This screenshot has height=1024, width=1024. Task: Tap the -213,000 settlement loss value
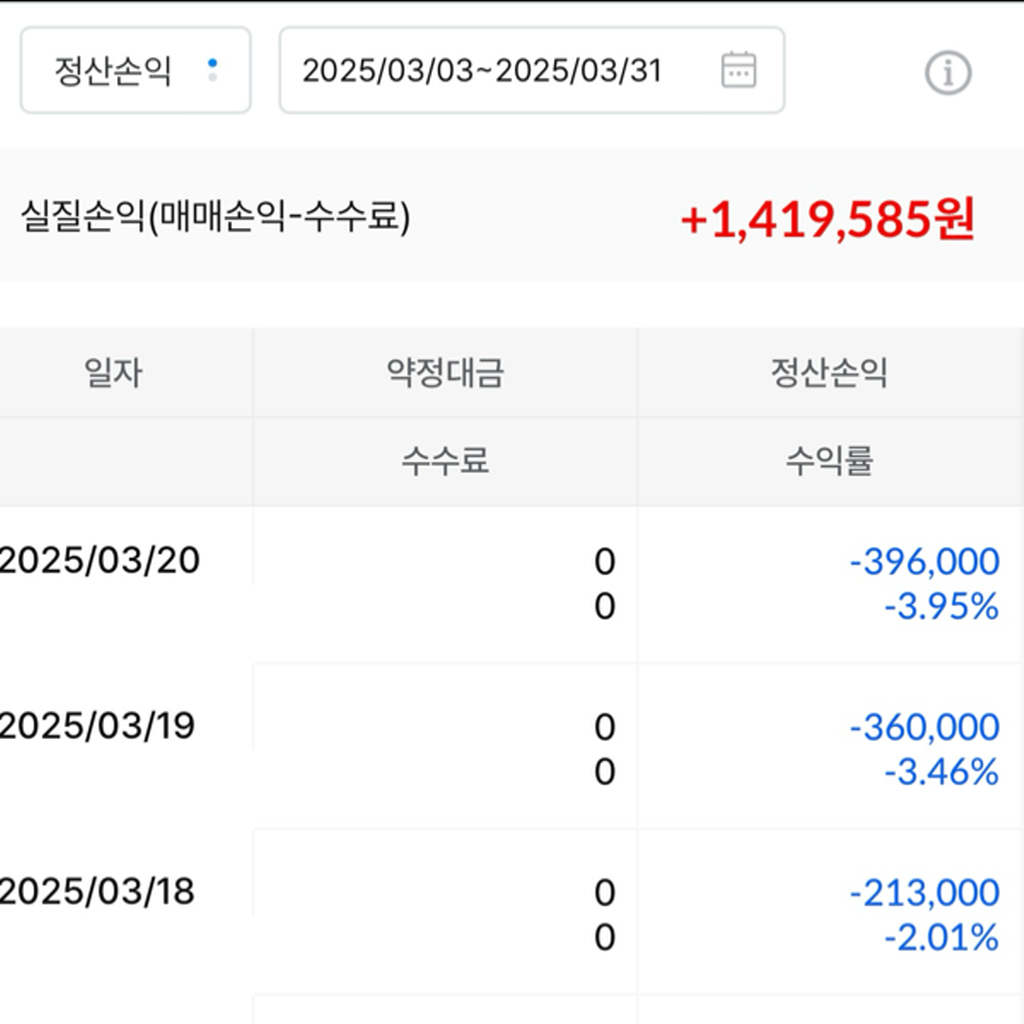click(924, 892)
